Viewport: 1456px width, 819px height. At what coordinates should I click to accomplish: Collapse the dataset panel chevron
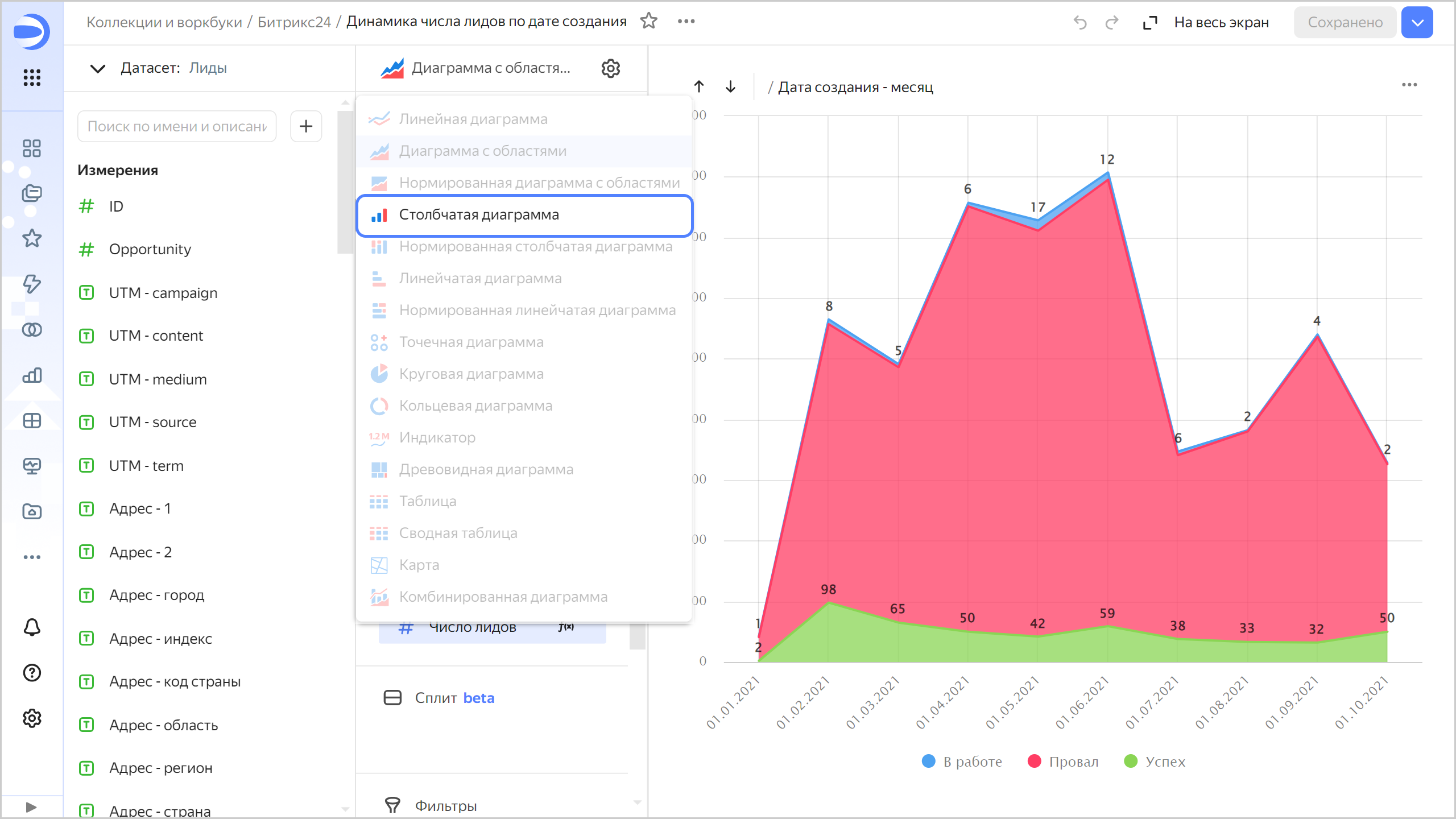pos(98,68)
